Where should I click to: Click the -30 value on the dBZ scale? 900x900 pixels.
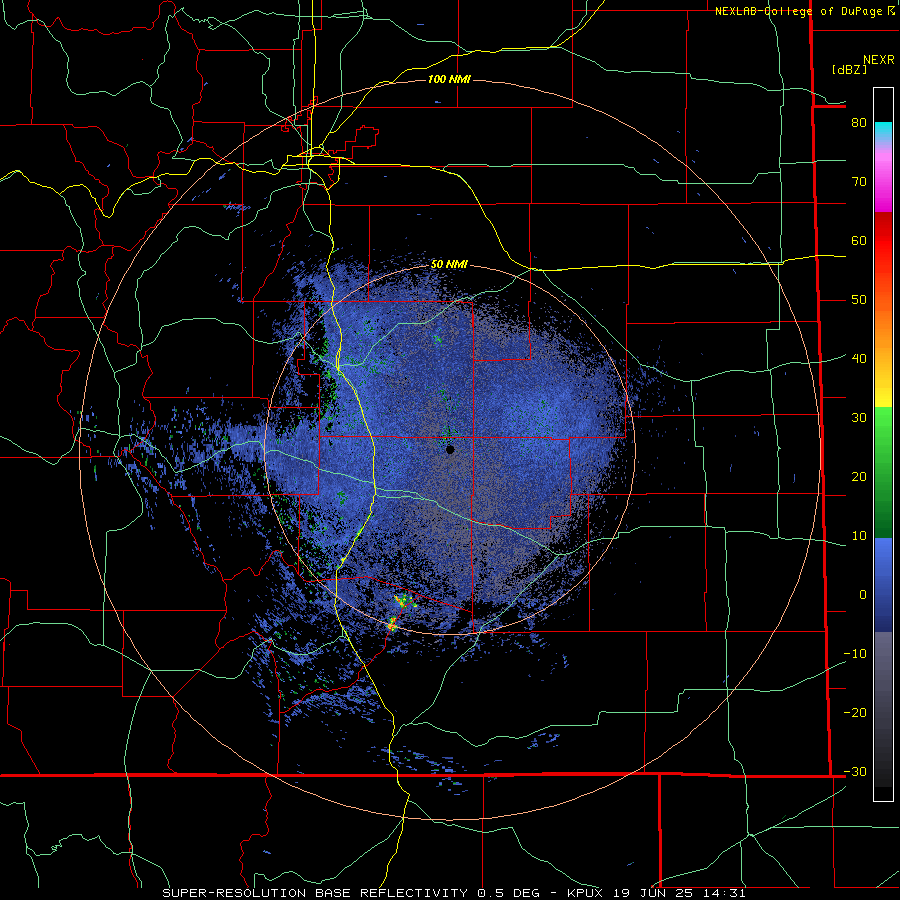coord(855,771)
